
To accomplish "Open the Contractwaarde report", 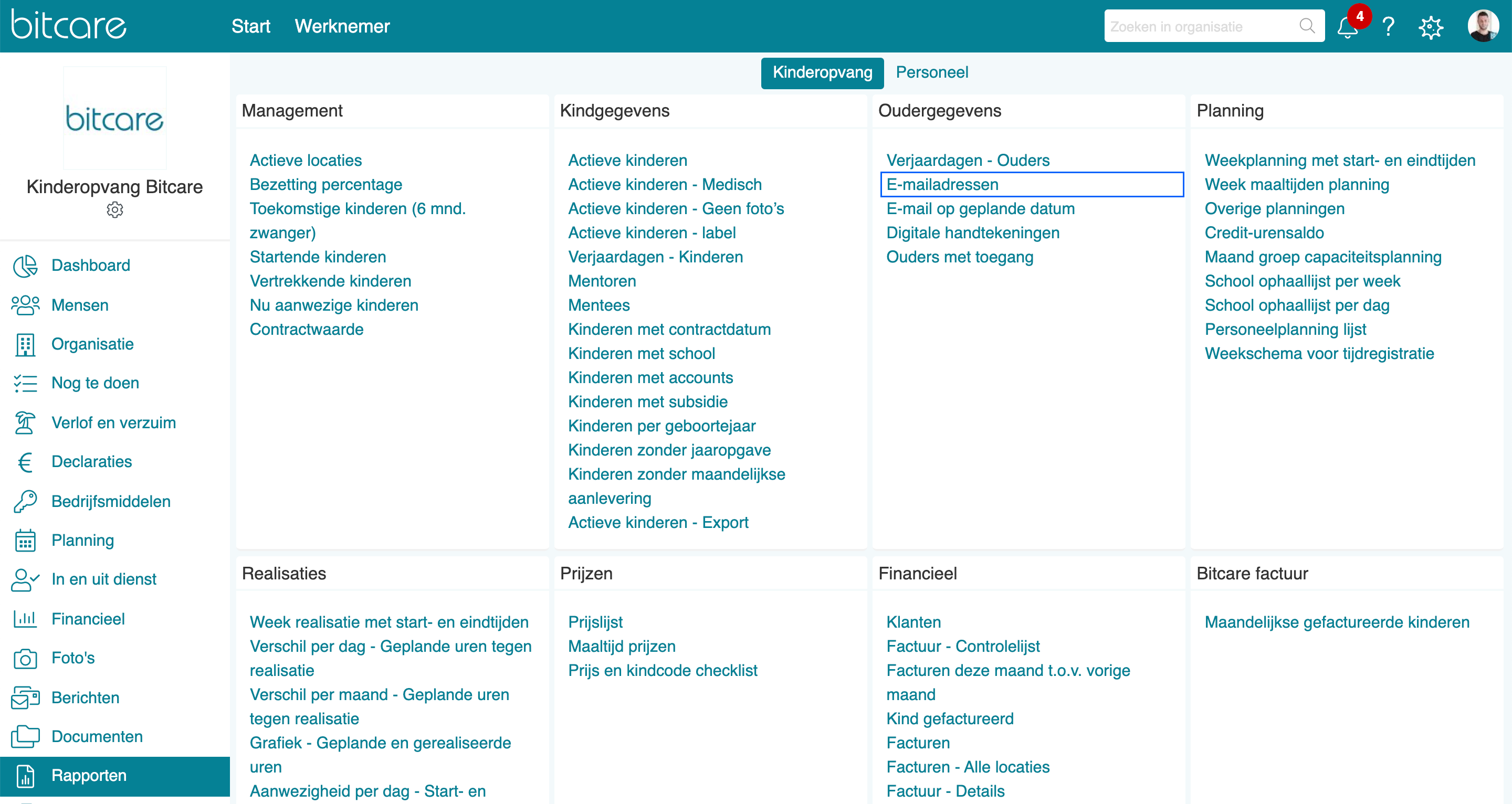I will tap(307, 329).
